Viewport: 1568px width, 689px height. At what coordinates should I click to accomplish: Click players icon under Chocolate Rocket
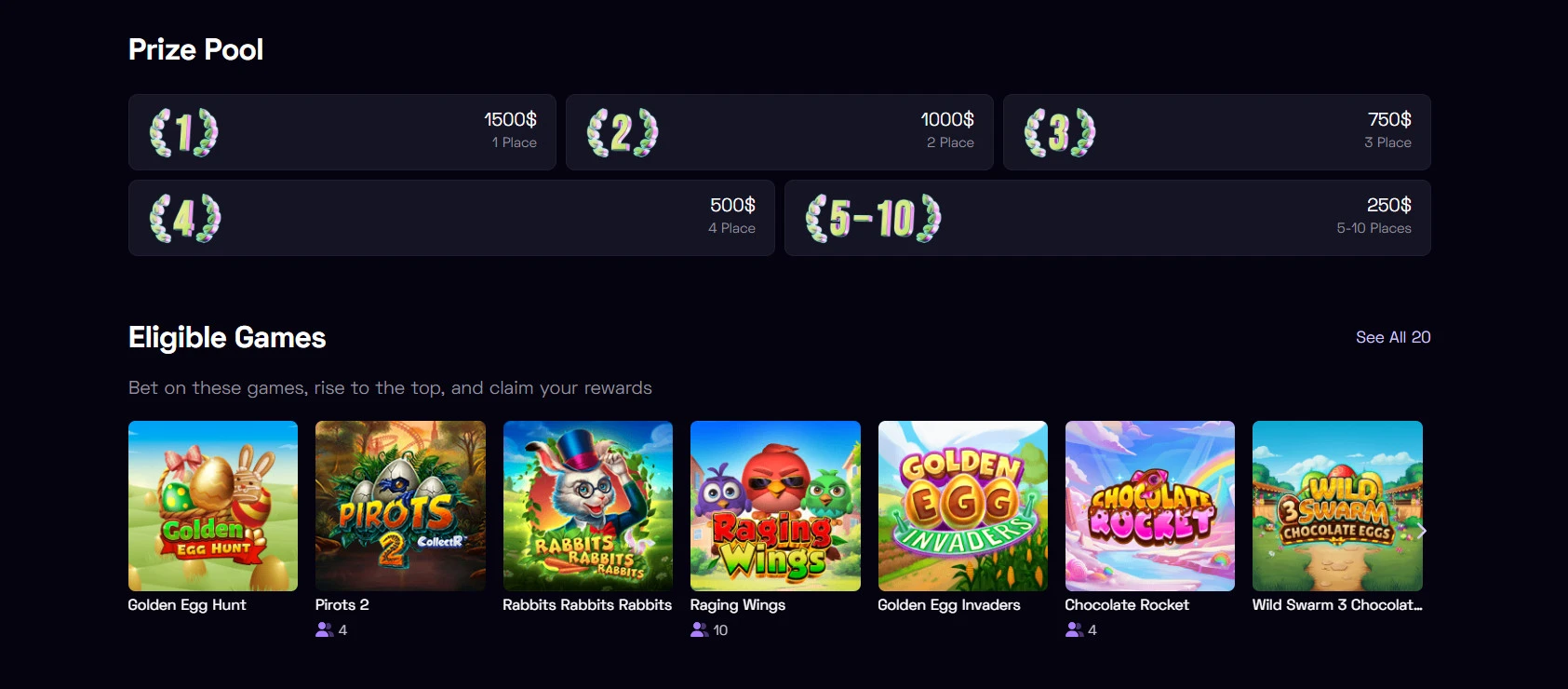pyautogui.click(x=1074, y=630)
